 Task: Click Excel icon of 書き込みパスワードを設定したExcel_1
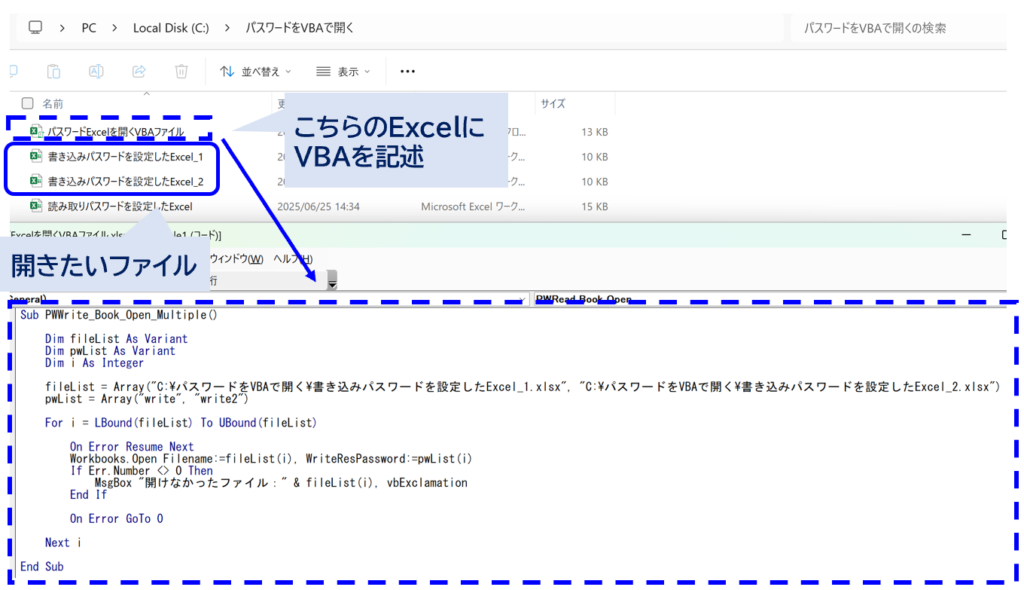36,156
